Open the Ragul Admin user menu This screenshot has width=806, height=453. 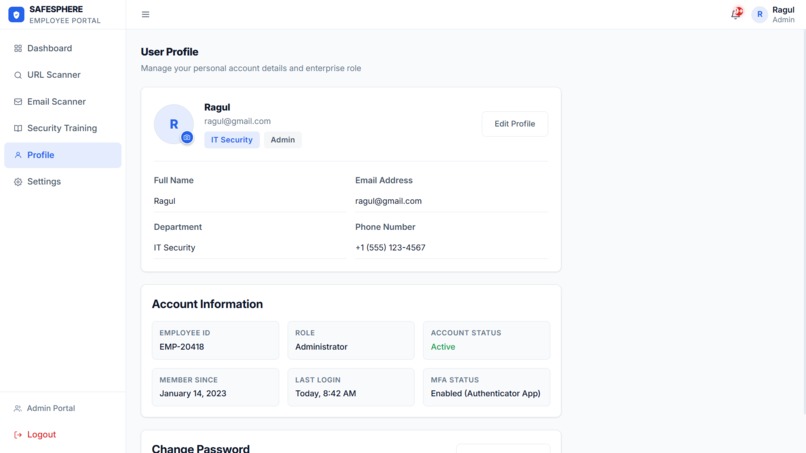pyautogui.click(x=773, y=14)
